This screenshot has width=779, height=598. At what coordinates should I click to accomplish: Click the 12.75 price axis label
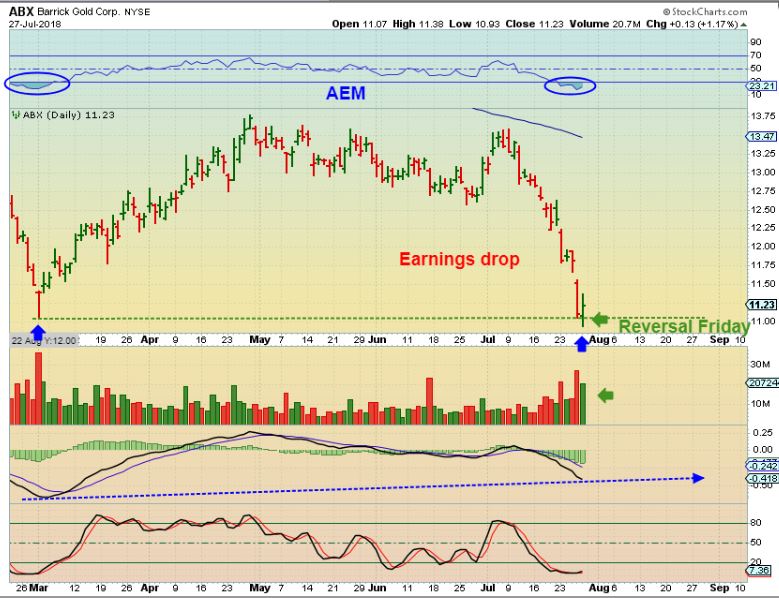point(763,191)
